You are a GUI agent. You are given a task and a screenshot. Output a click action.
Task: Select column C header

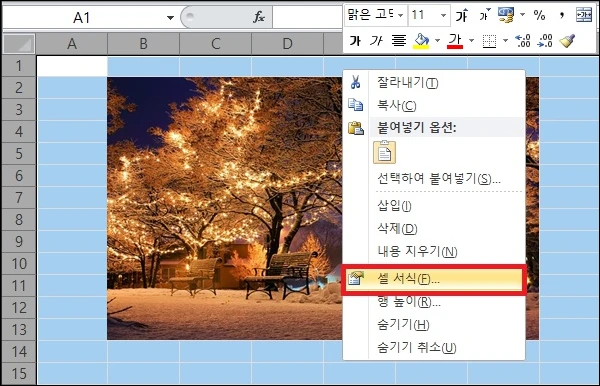(x=215, y=44)
